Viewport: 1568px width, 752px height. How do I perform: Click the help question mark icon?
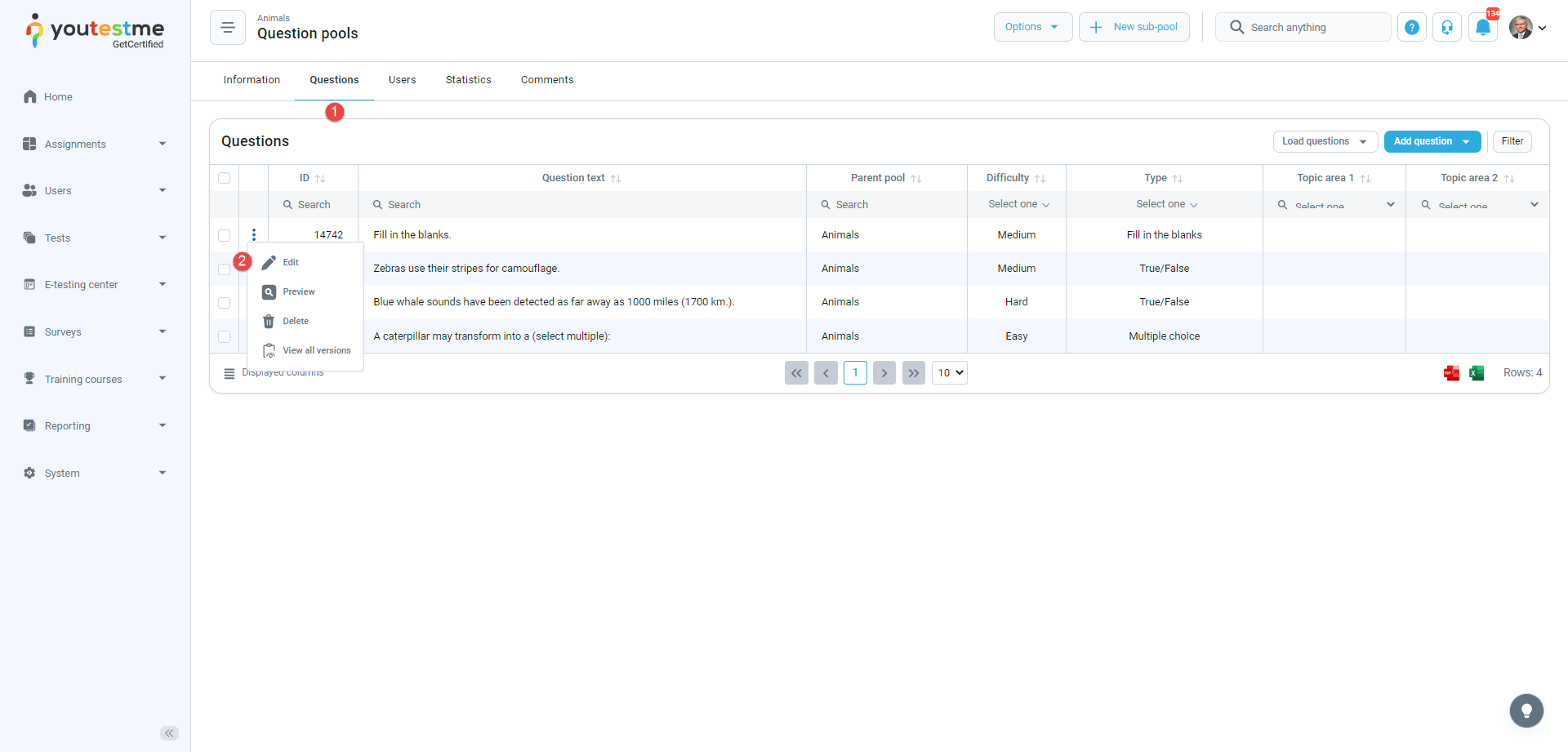tap(1411, 27)
